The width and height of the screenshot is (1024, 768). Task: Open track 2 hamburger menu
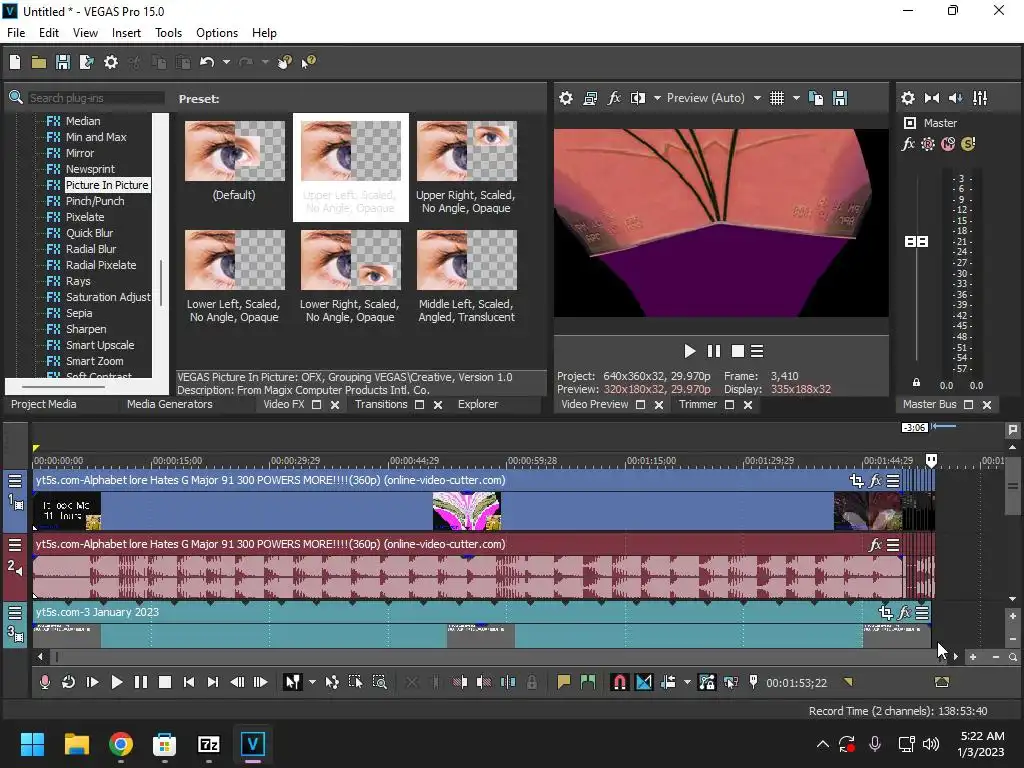[14, 545]
